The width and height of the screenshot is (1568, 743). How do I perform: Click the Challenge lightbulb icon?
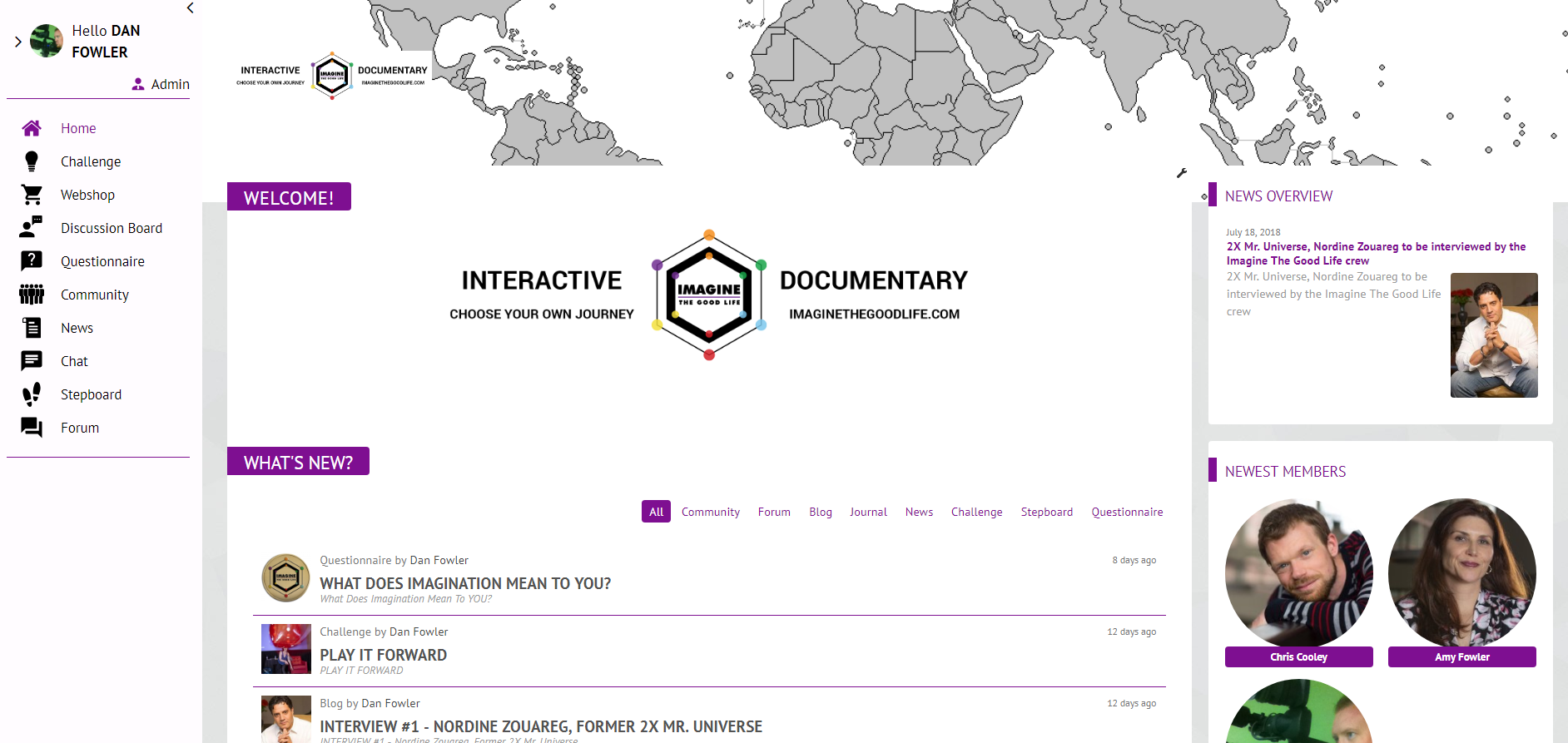click(32, 161)
